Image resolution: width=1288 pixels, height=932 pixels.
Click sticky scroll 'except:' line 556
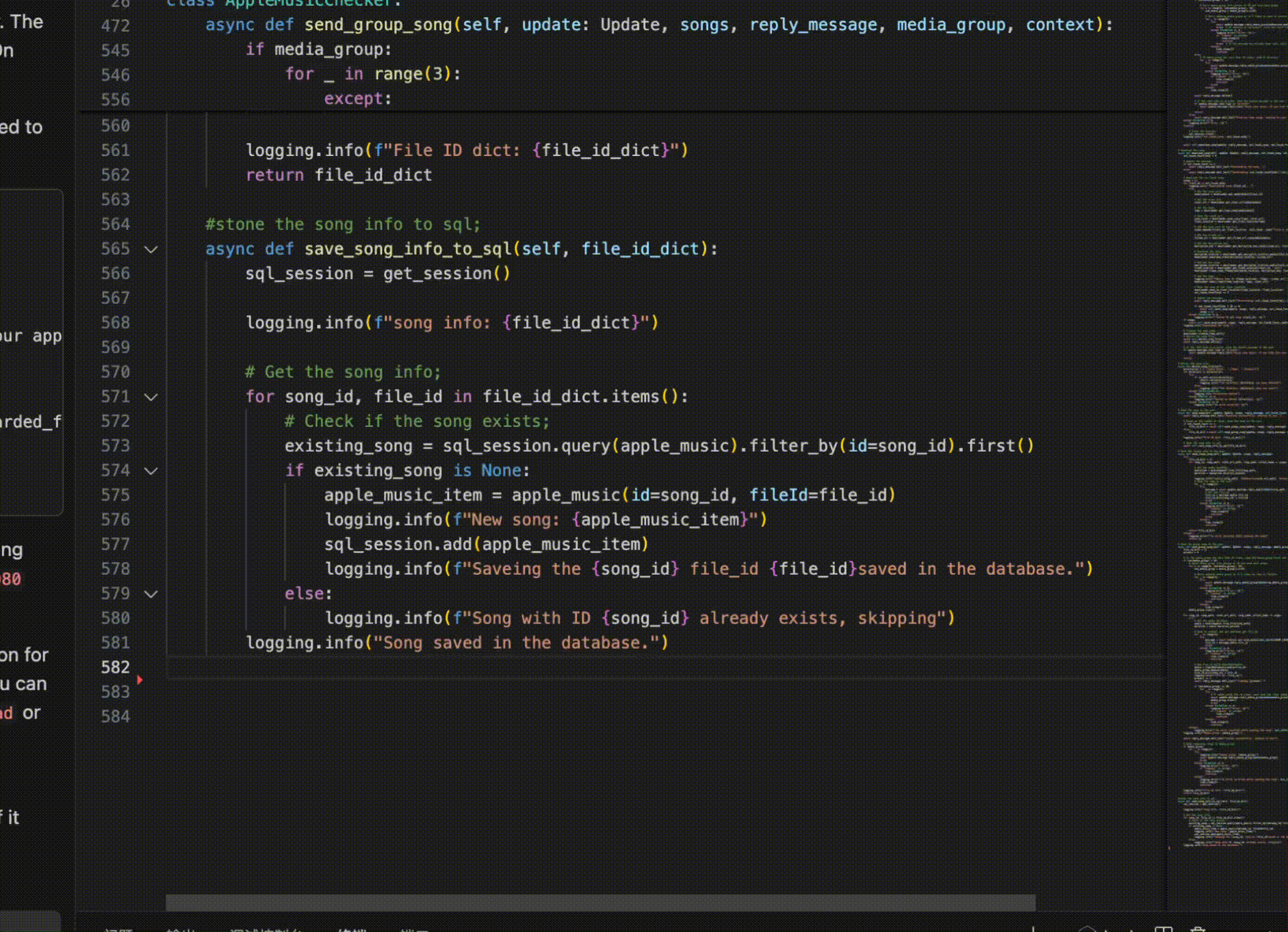pyautogui.click(x=357, y=99)
